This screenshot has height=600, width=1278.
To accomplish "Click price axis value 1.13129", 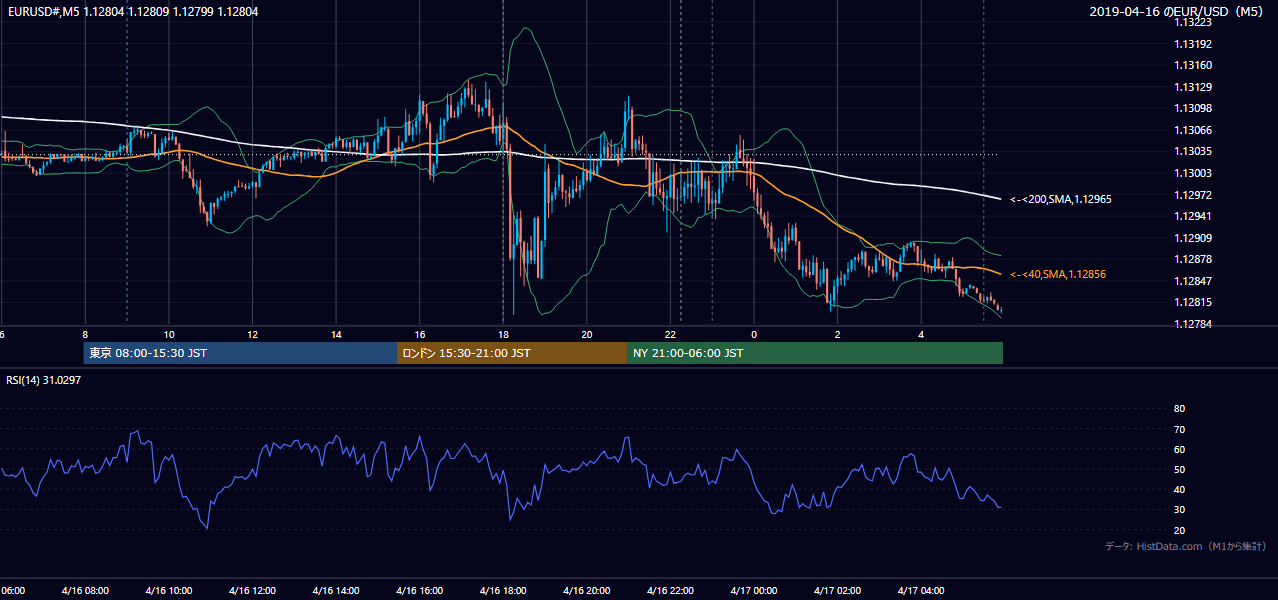I will coord(1193,87).
